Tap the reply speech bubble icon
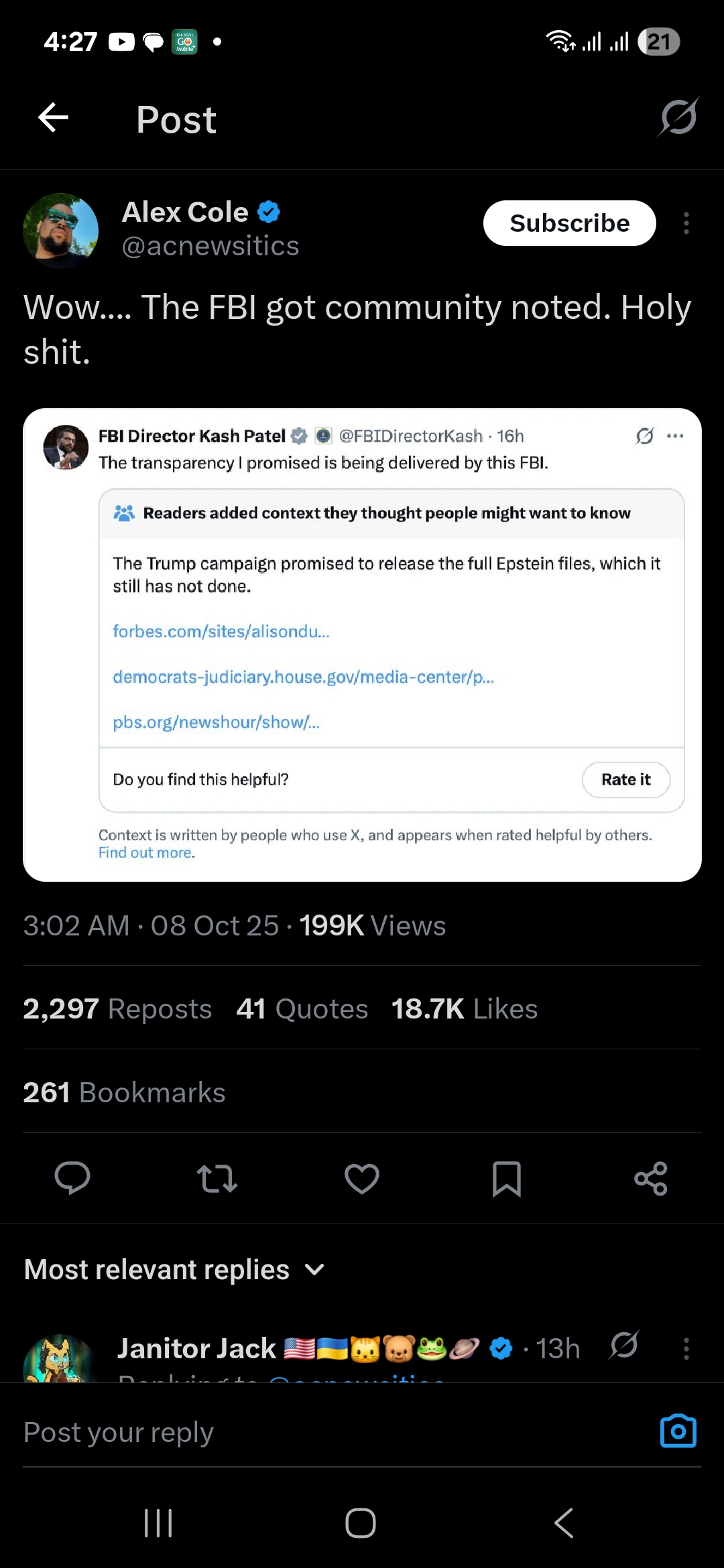The width and height of the screenshot is (724, 1568). tap(72, 1178)
